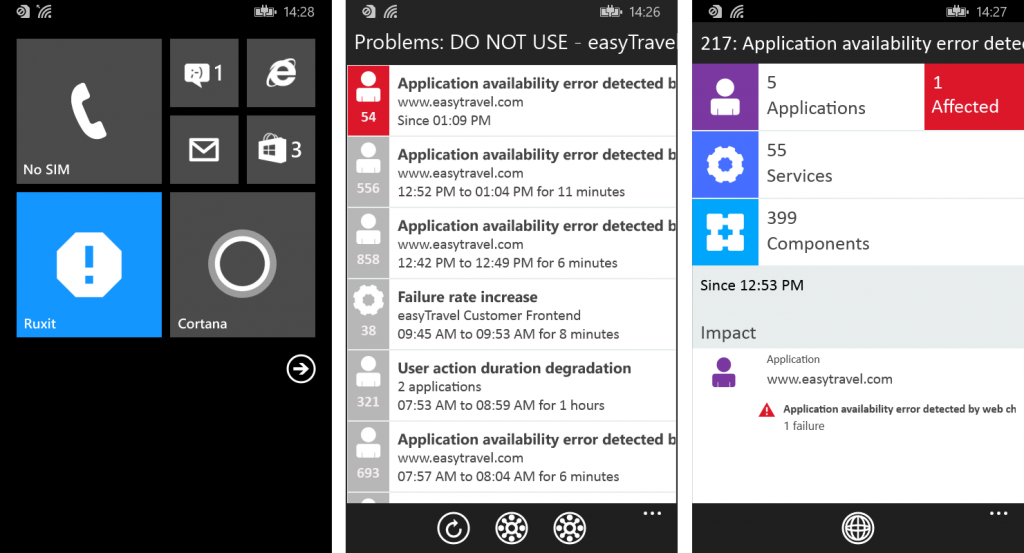Viewport: 1024px width, 553px height.
Task: Open problem lasting 12:42 PM to 12:49 PM
Action: (512, 242)
